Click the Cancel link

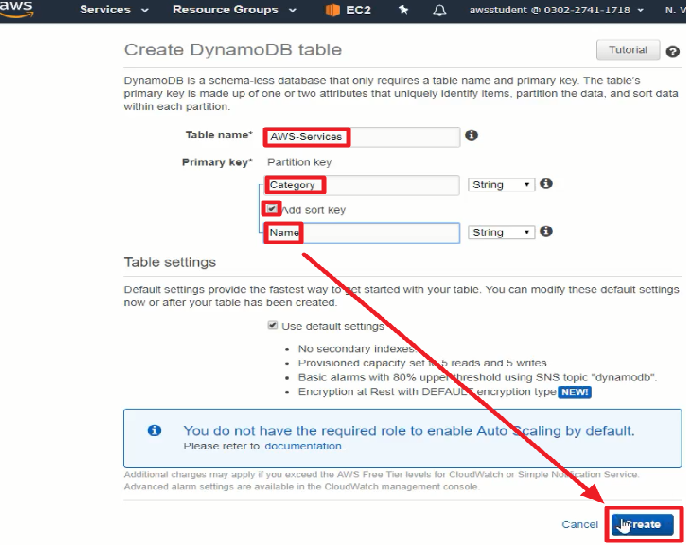click(579, 524)
